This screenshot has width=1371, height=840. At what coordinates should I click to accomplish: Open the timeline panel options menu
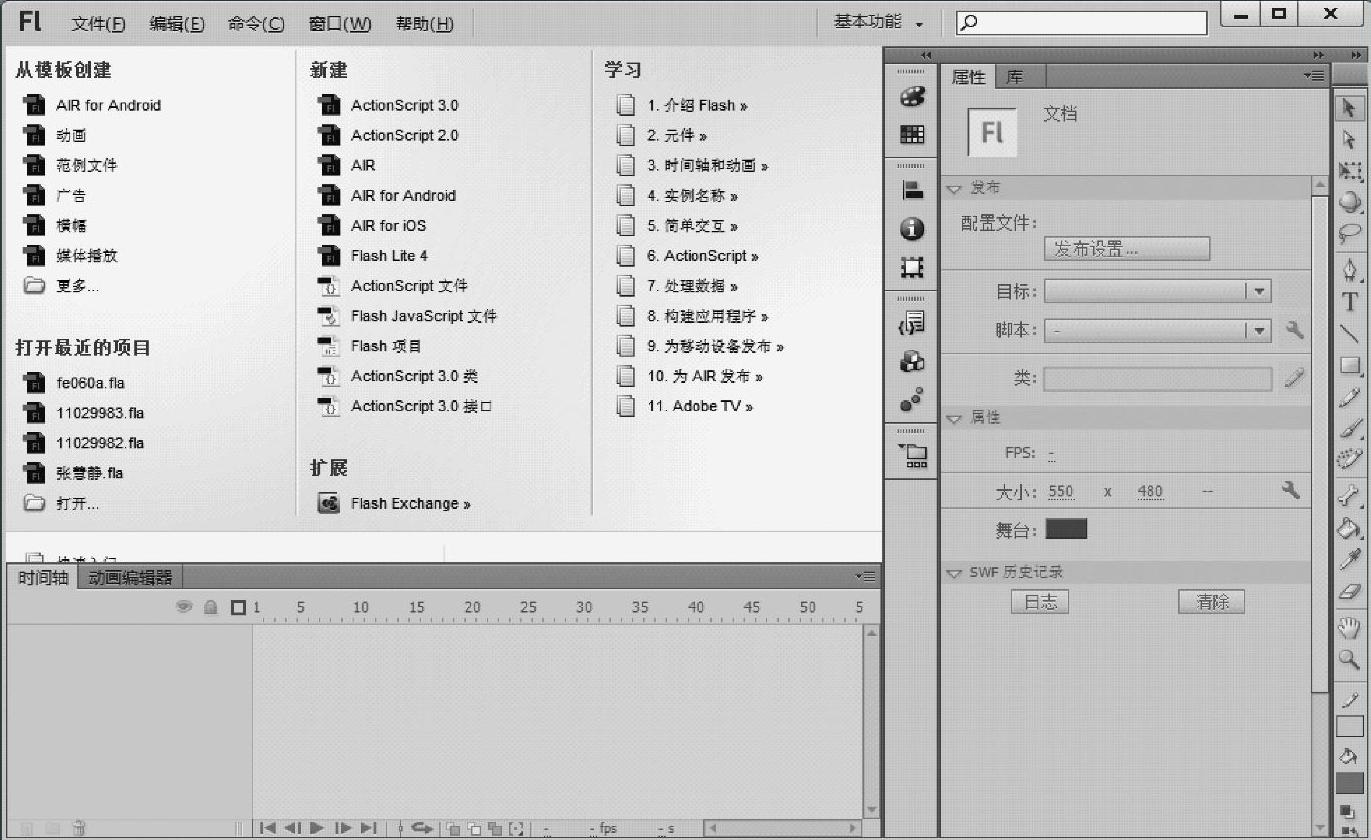tap(866, 577)
